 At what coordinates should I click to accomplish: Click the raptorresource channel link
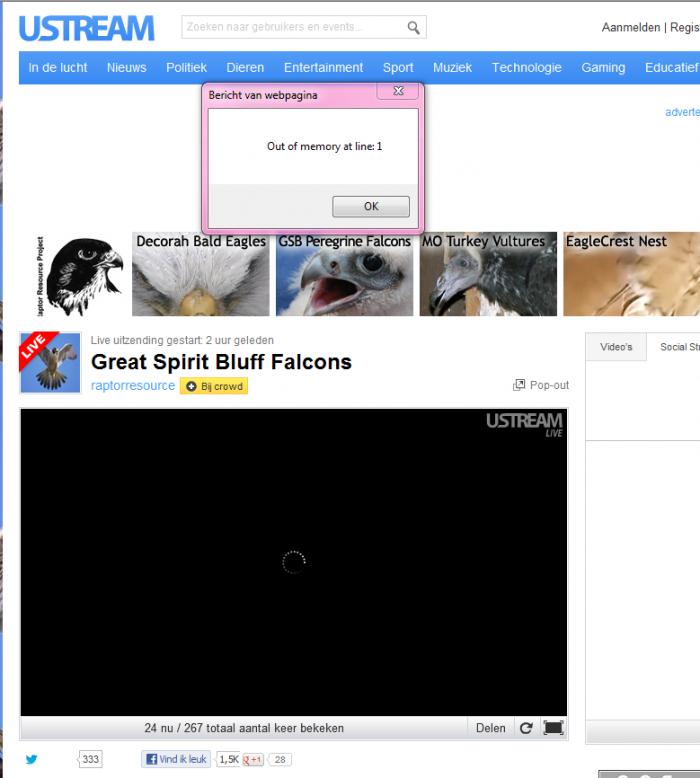133,386
